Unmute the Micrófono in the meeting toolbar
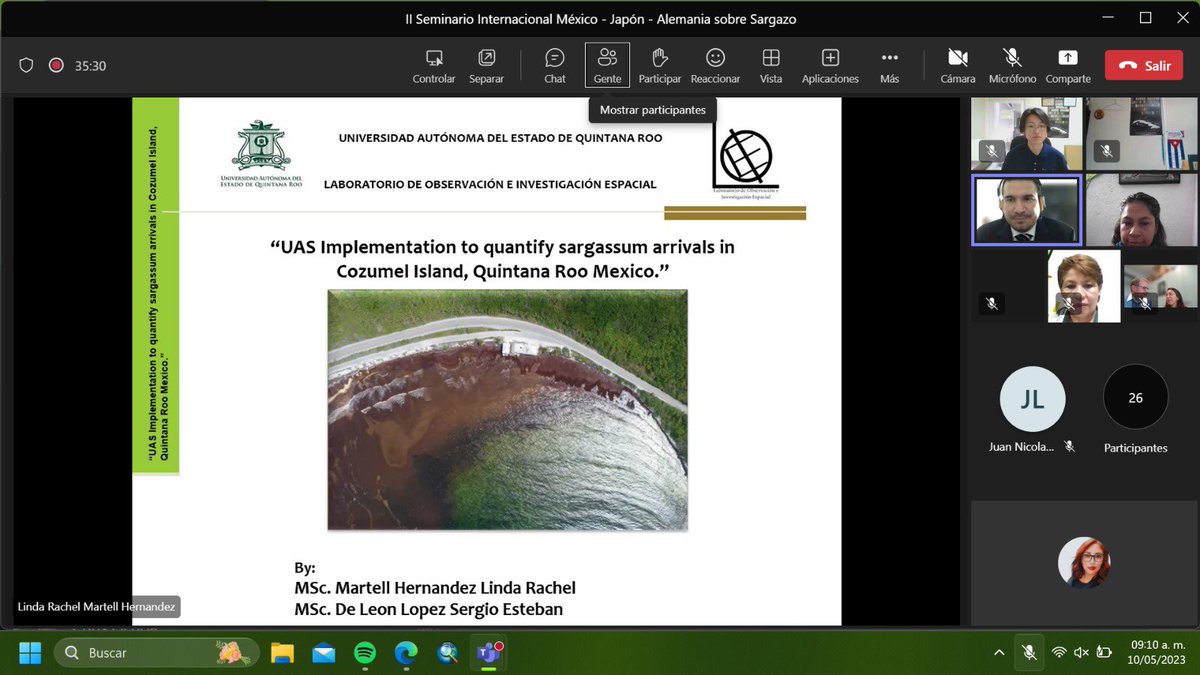The image size is (1200, 675). pyautogui.click(x=1011, y=65)
